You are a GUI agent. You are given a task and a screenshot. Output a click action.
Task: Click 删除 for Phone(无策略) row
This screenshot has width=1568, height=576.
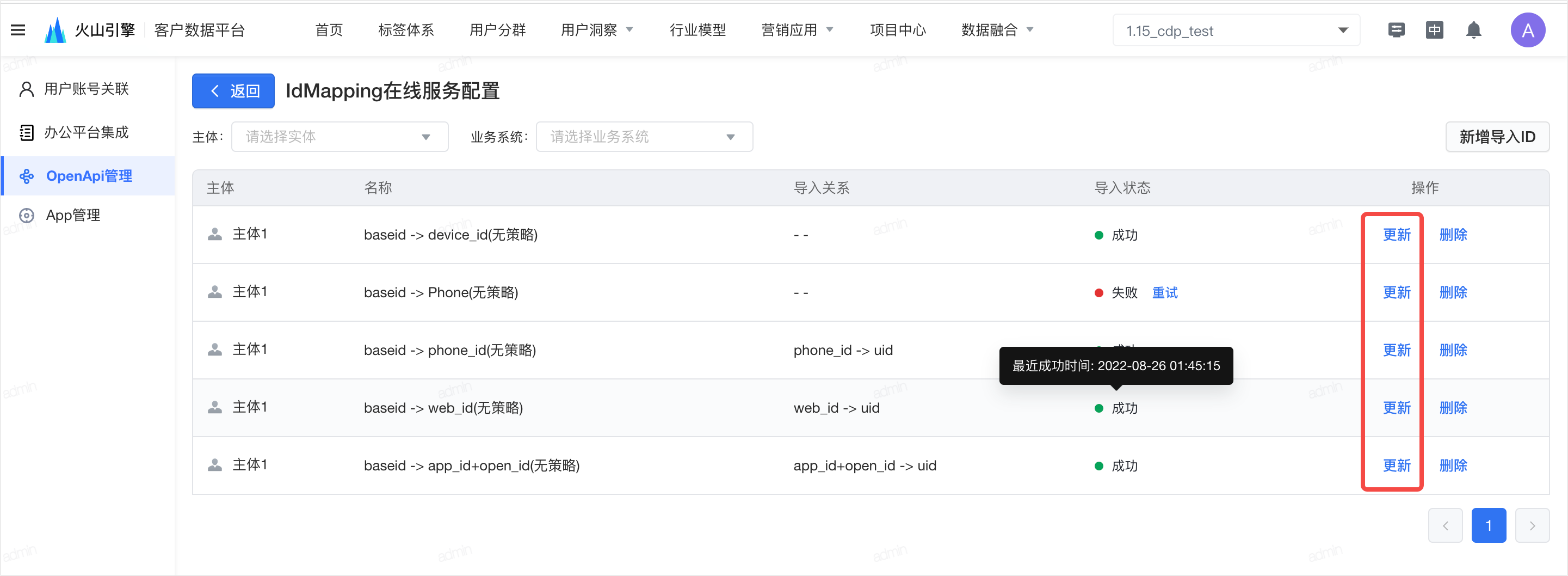tap(1453, 292)
